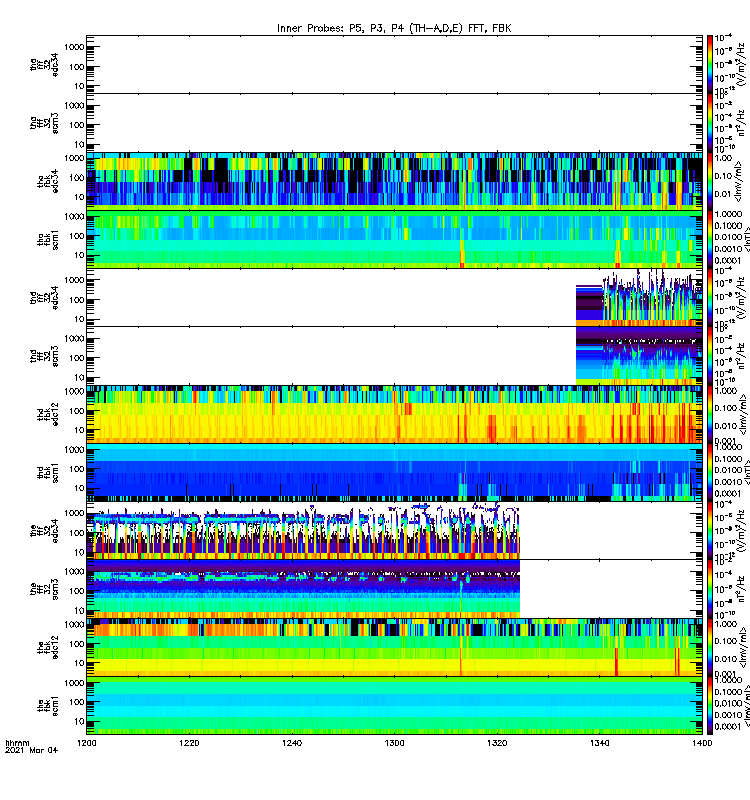Click the 'the fbk edc12' axis label
Viewport: 750px width, 800px height.
[x=47, y=647]
